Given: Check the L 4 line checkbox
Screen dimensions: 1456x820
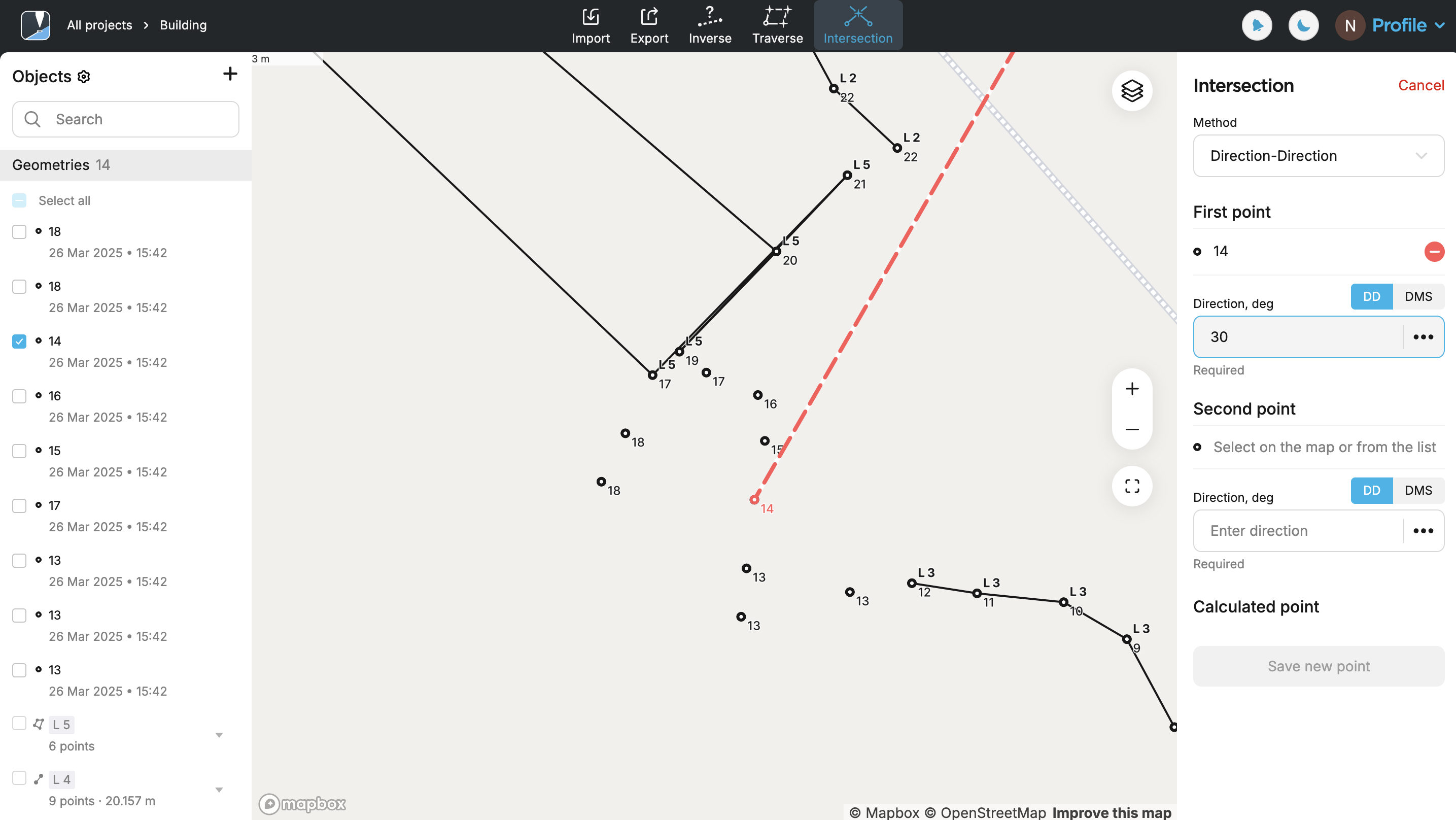Looking at the screenshot, I should click(x=19, y=778).
